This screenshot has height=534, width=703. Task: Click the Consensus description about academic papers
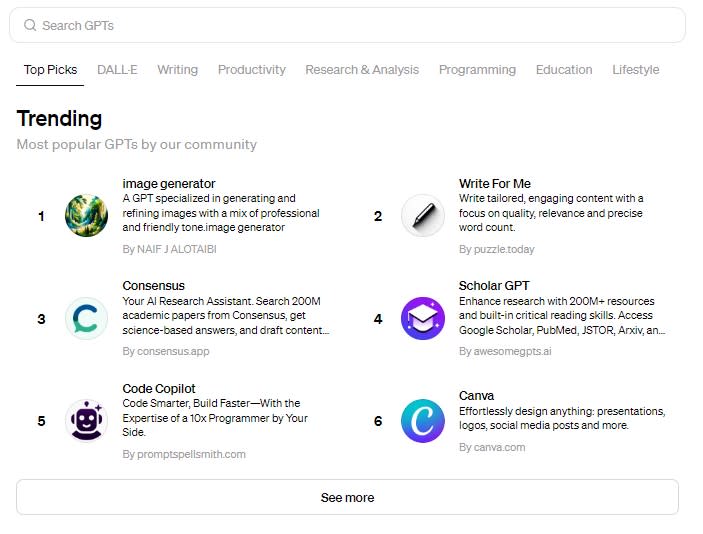coord(226,316)
